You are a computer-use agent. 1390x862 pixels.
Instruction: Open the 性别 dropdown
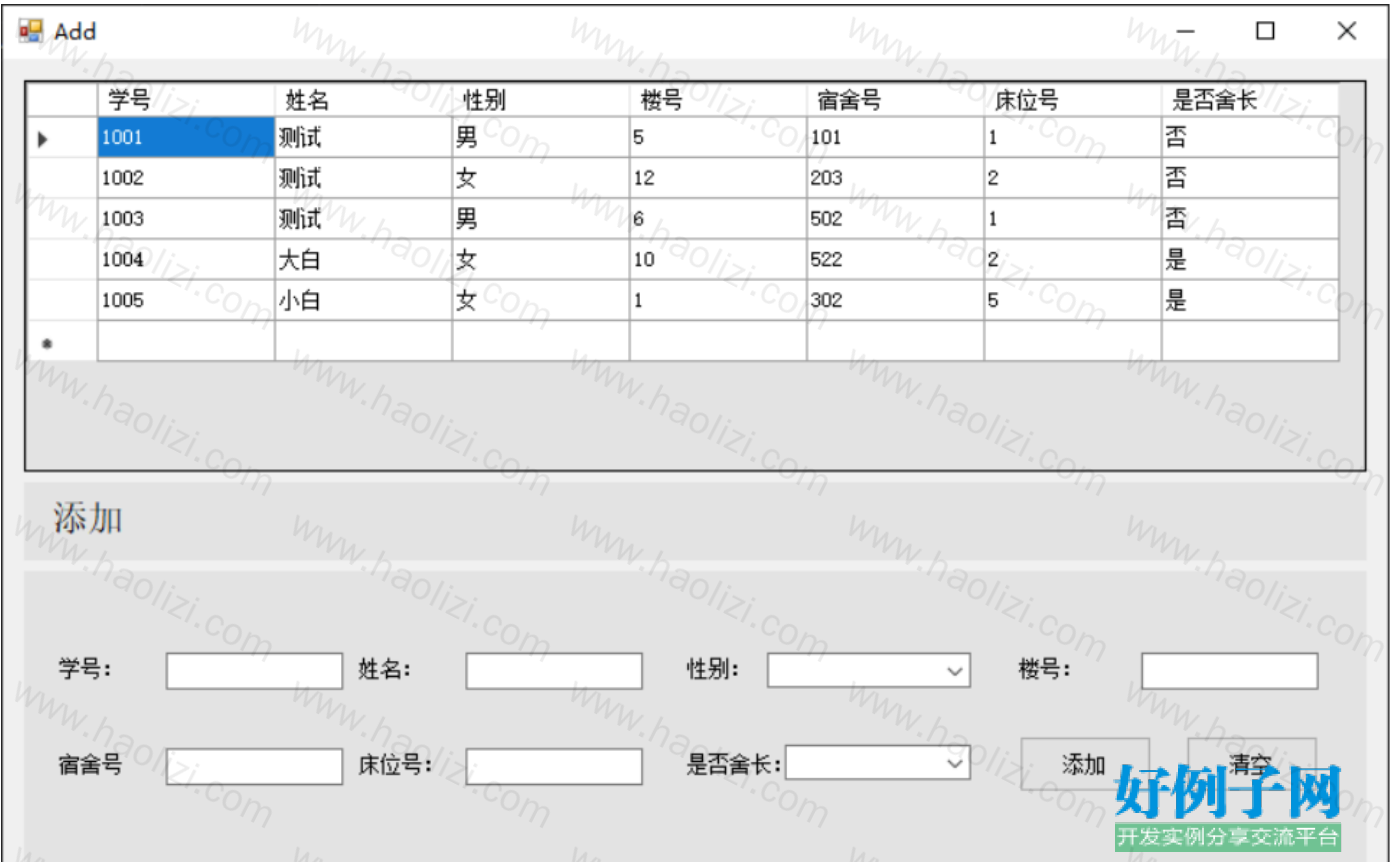click(x=868, y=670)
